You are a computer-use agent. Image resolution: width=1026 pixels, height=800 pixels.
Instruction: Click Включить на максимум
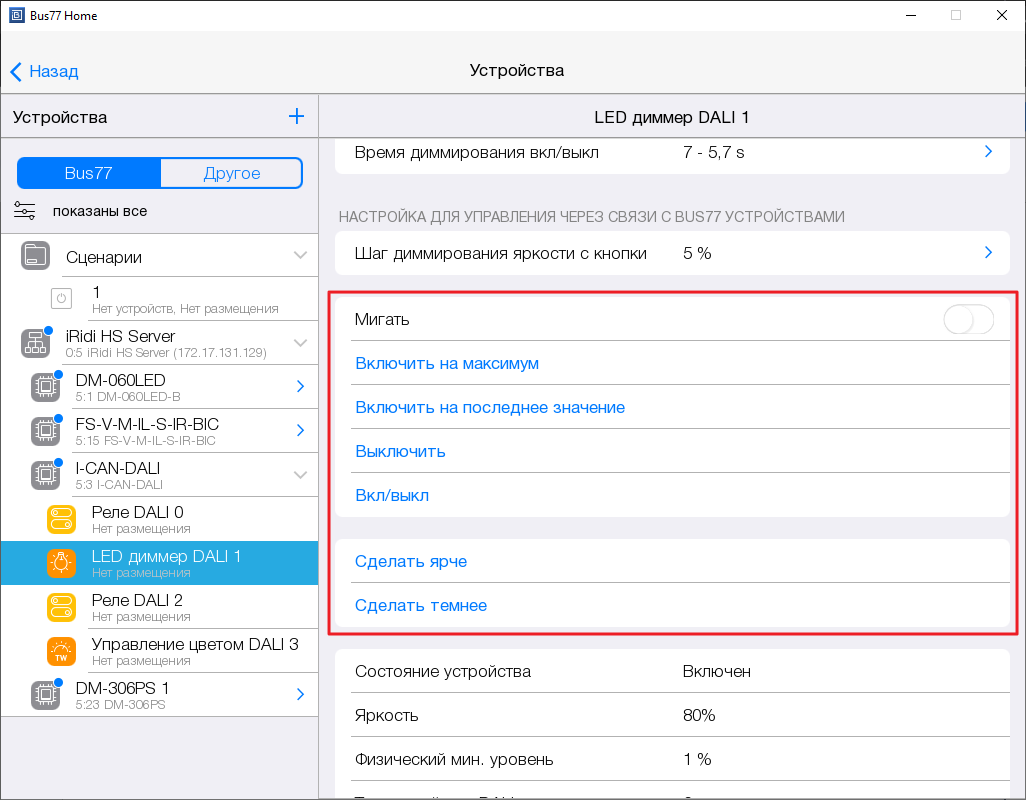pos(447,364)
